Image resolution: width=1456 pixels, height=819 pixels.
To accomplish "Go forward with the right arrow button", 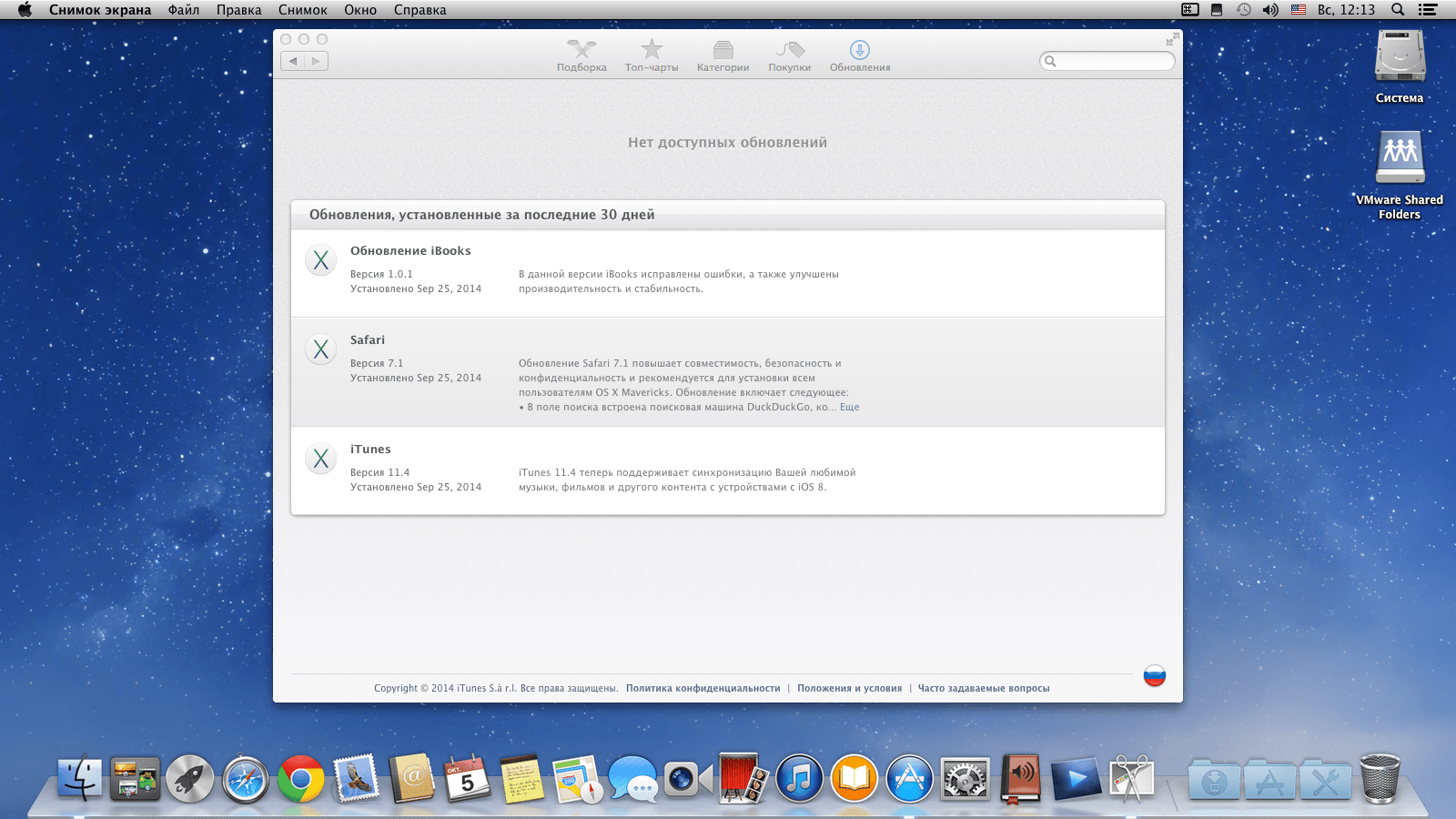I will 316,61.
